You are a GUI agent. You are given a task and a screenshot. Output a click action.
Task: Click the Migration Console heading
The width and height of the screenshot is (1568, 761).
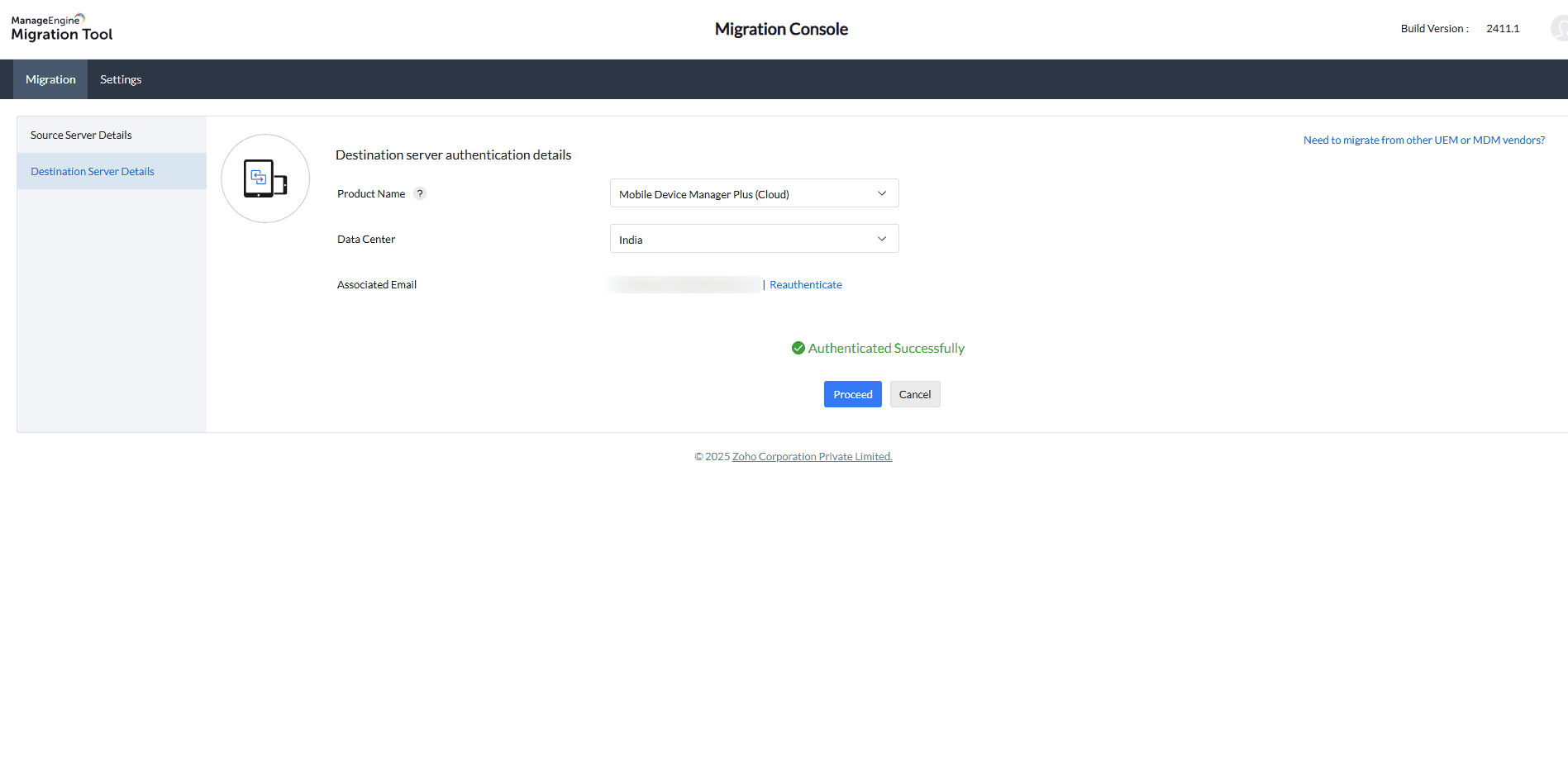click(781, 29)
